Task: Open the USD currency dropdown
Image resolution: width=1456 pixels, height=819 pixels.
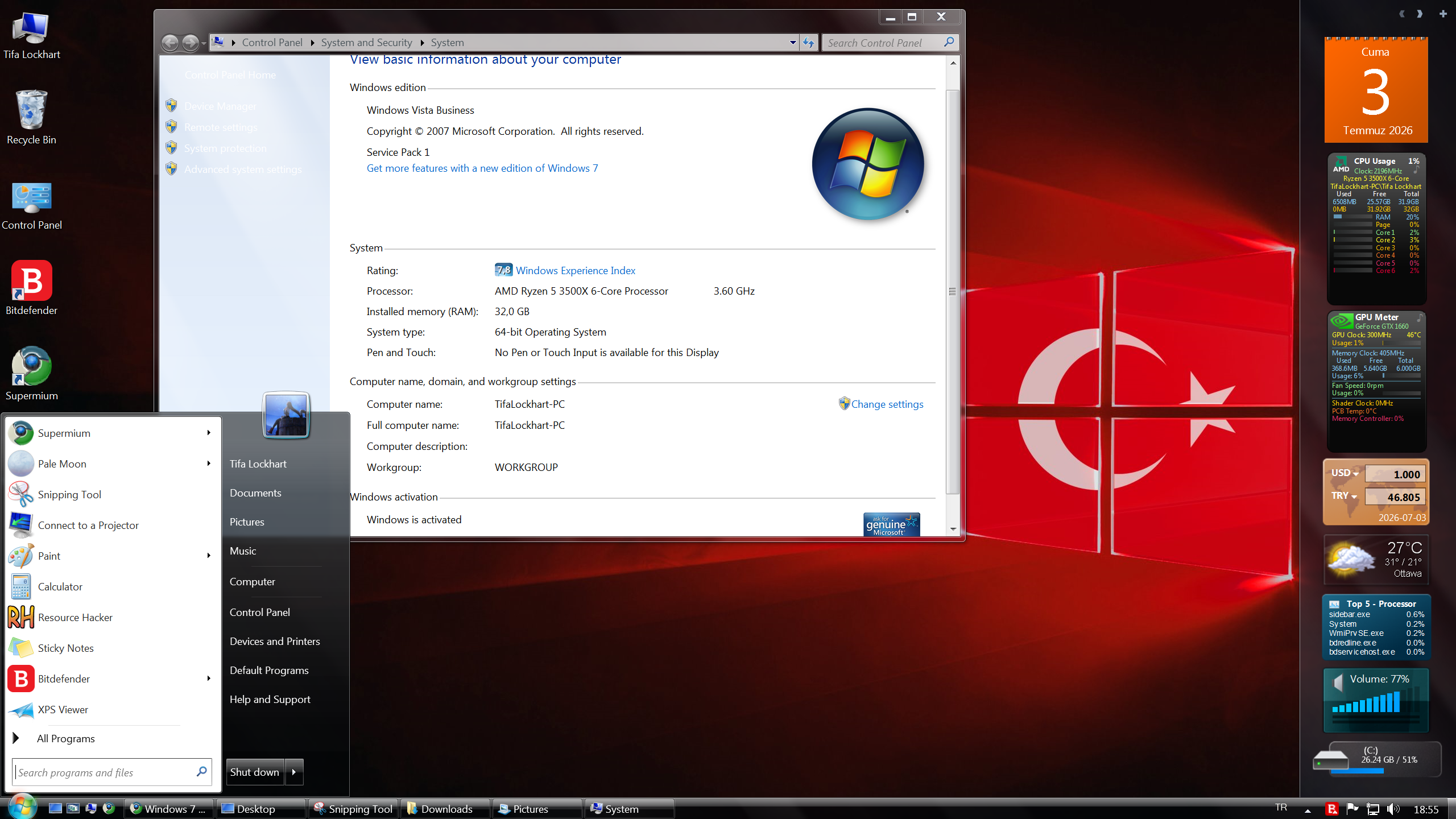Action: (x=1345, y=473)
